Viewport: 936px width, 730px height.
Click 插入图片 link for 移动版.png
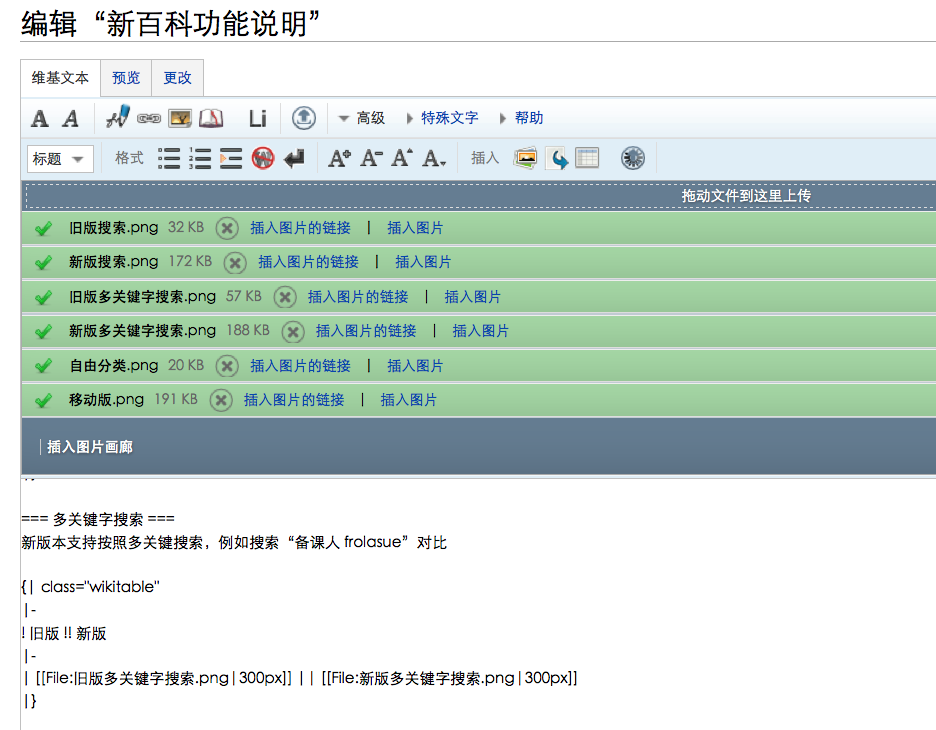click(408, 400)
